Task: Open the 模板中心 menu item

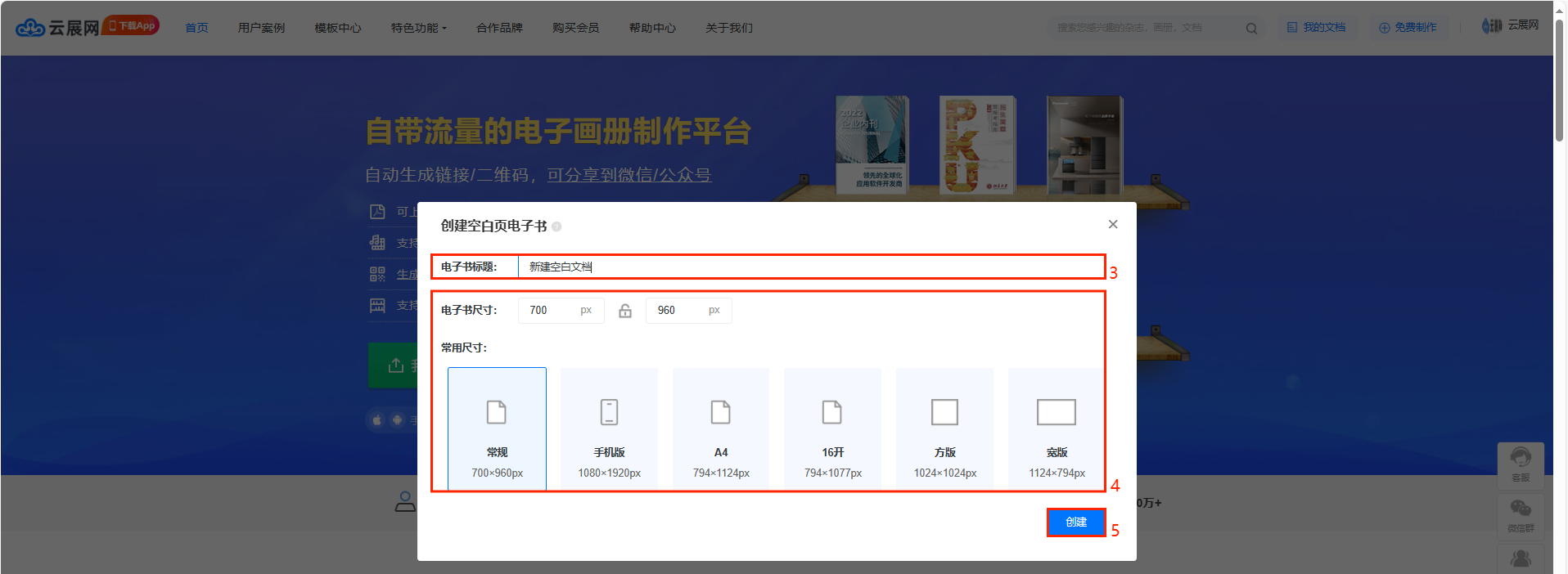Action: point(338,28)
